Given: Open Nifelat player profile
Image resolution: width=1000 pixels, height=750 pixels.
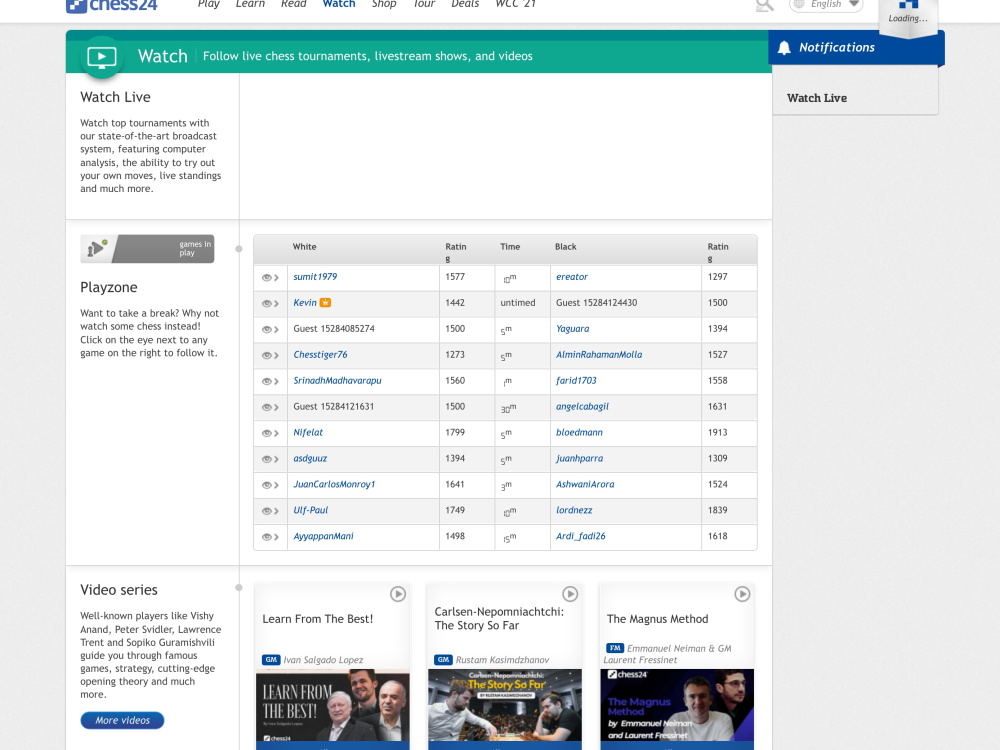Looking at the screenshot, I should pyautogui.click(x=308, y=432).
